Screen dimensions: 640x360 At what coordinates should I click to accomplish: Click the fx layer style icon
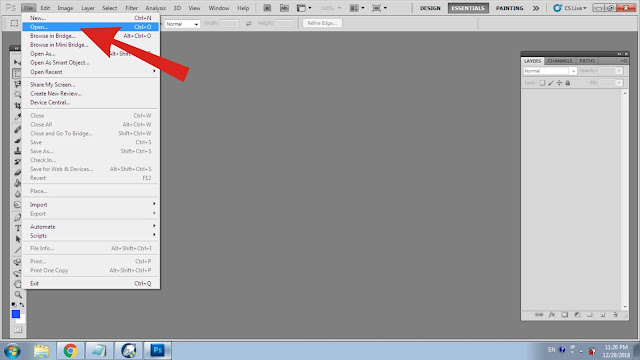(x=552, y=315)
